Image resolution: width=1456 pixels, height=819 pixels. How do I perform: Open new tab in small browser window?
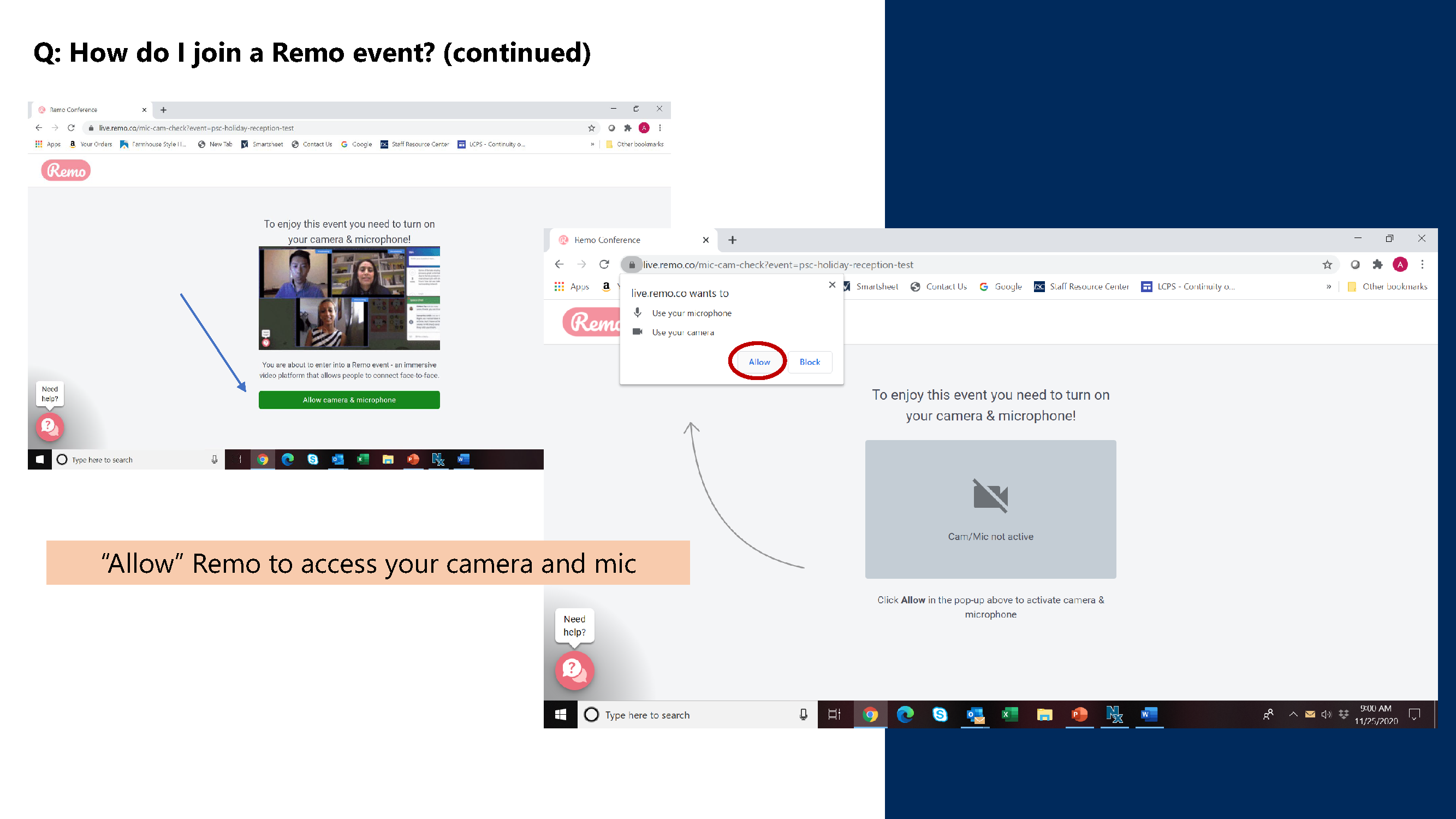pyautogui.click(x=163, y=110)
